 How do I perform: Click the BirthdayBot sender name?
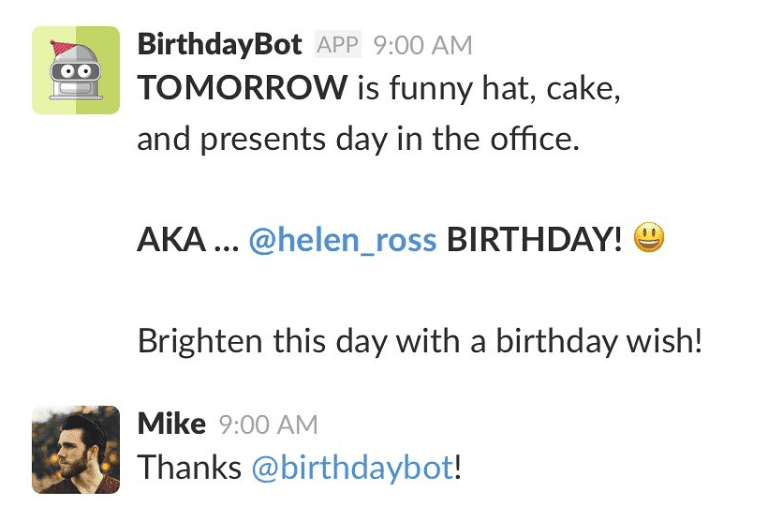[219, 45]
